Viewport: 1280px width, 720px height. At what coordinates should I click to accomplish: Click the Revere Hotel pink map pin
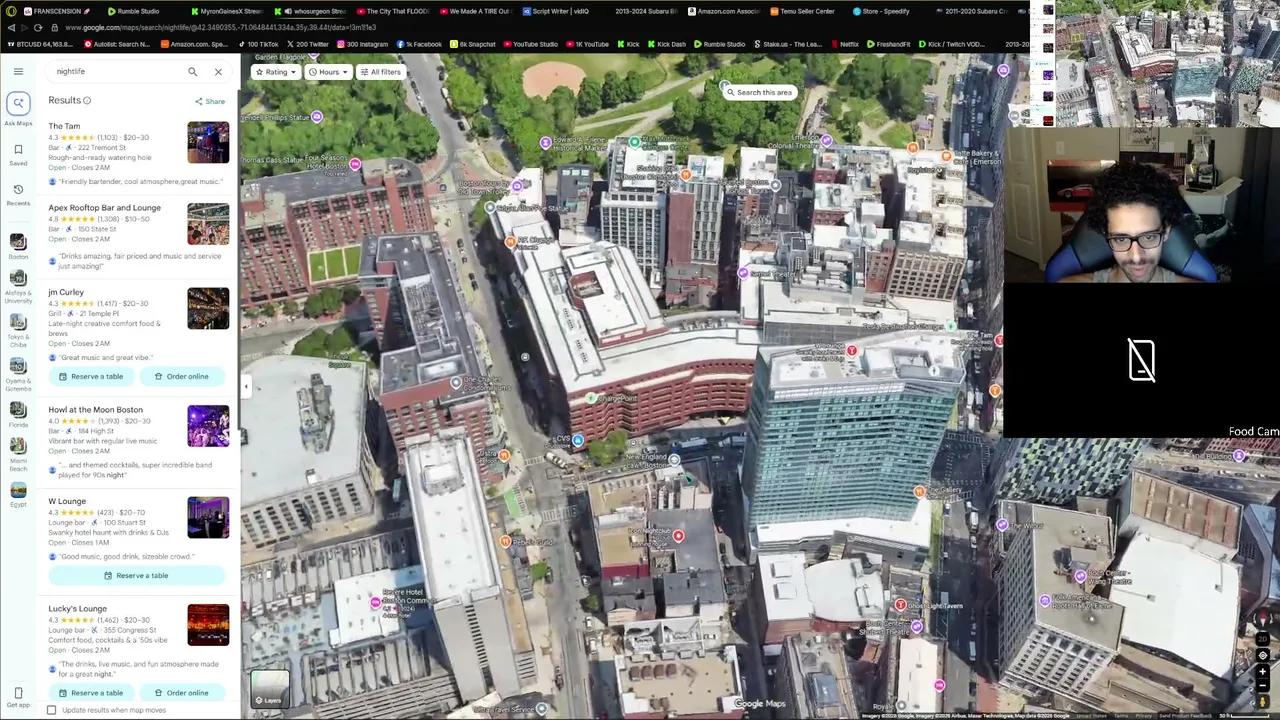375,602
